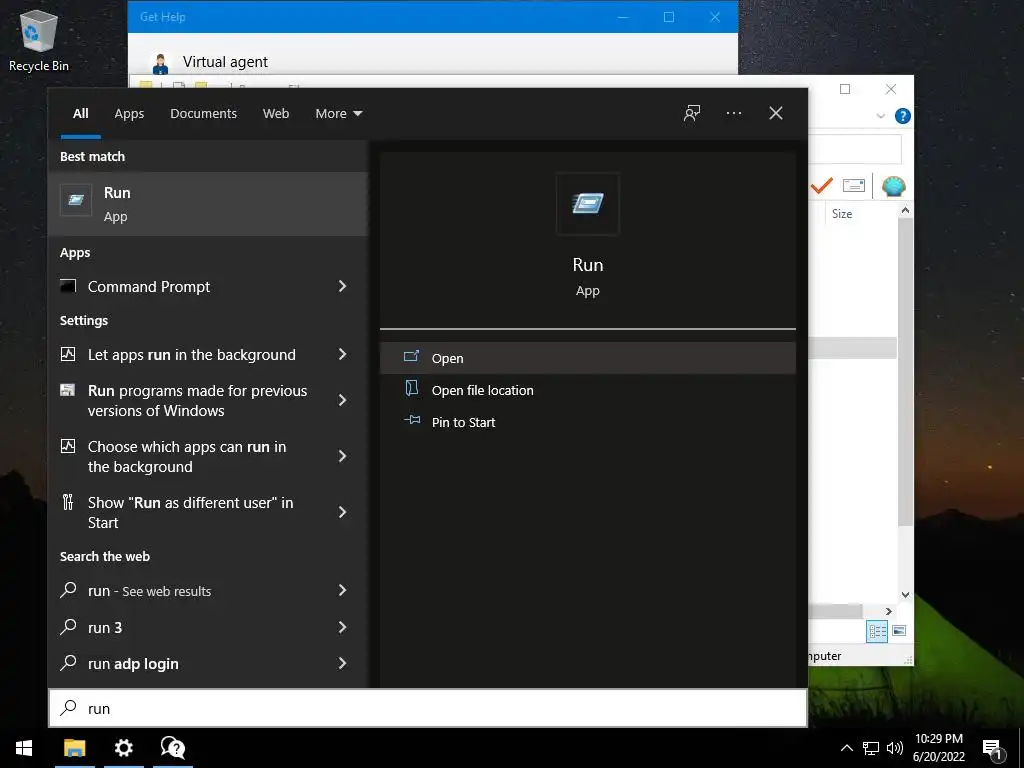Screen dimensions: 1024x768
Task: Open Settings gear on the taskbar
Action: click(123, 748)
